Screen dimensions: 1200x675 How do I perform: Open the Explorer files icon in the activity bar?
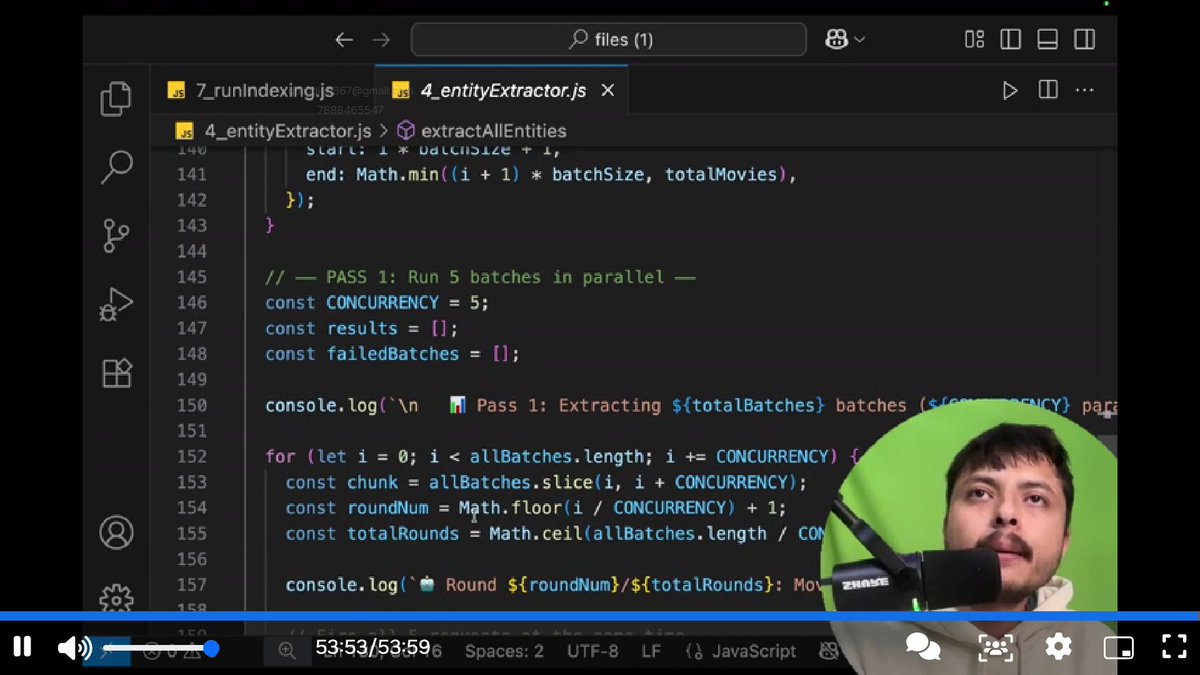pyautogui.click(x=116, y=99)
